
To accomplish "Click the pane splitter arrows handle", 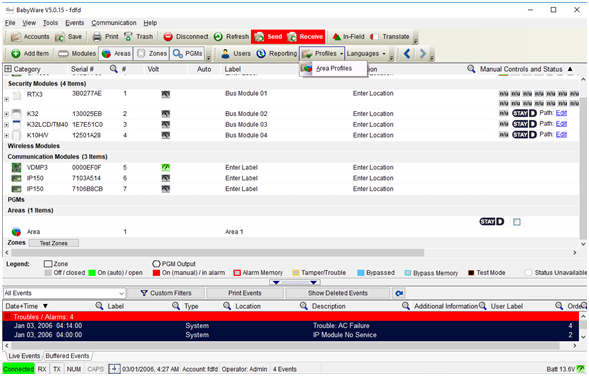I will click(294, 282).
